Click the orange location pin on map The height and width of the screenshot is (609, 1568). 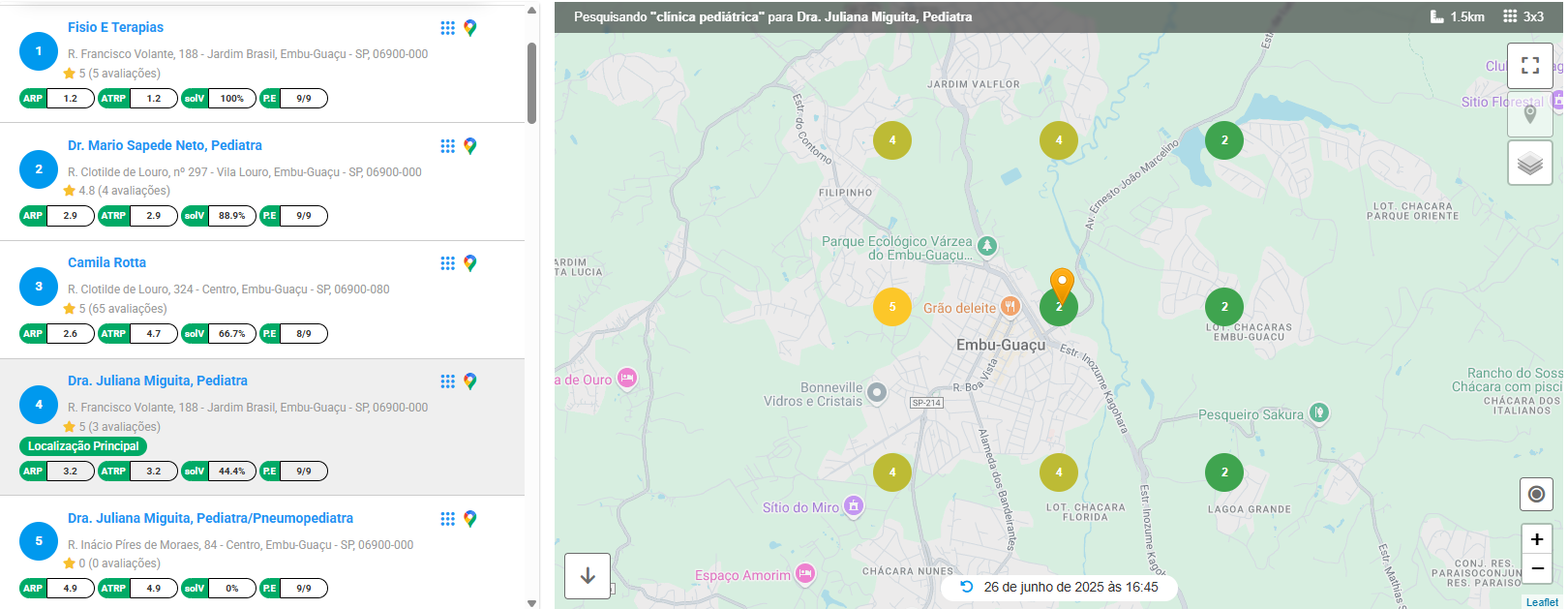1062,284
